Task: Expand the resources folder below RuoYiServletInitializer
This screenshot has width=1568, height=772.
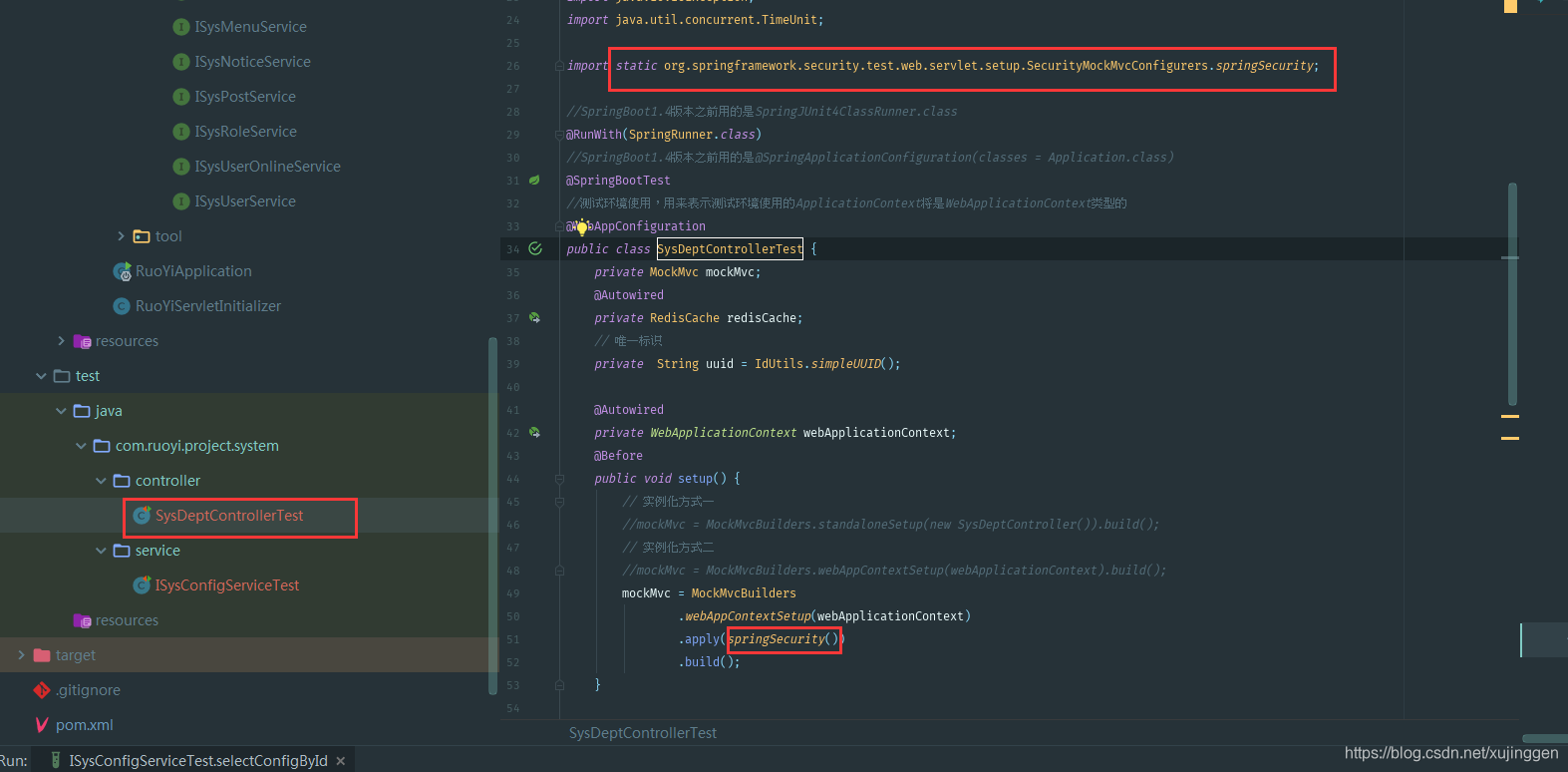Action: click(61, 341)
